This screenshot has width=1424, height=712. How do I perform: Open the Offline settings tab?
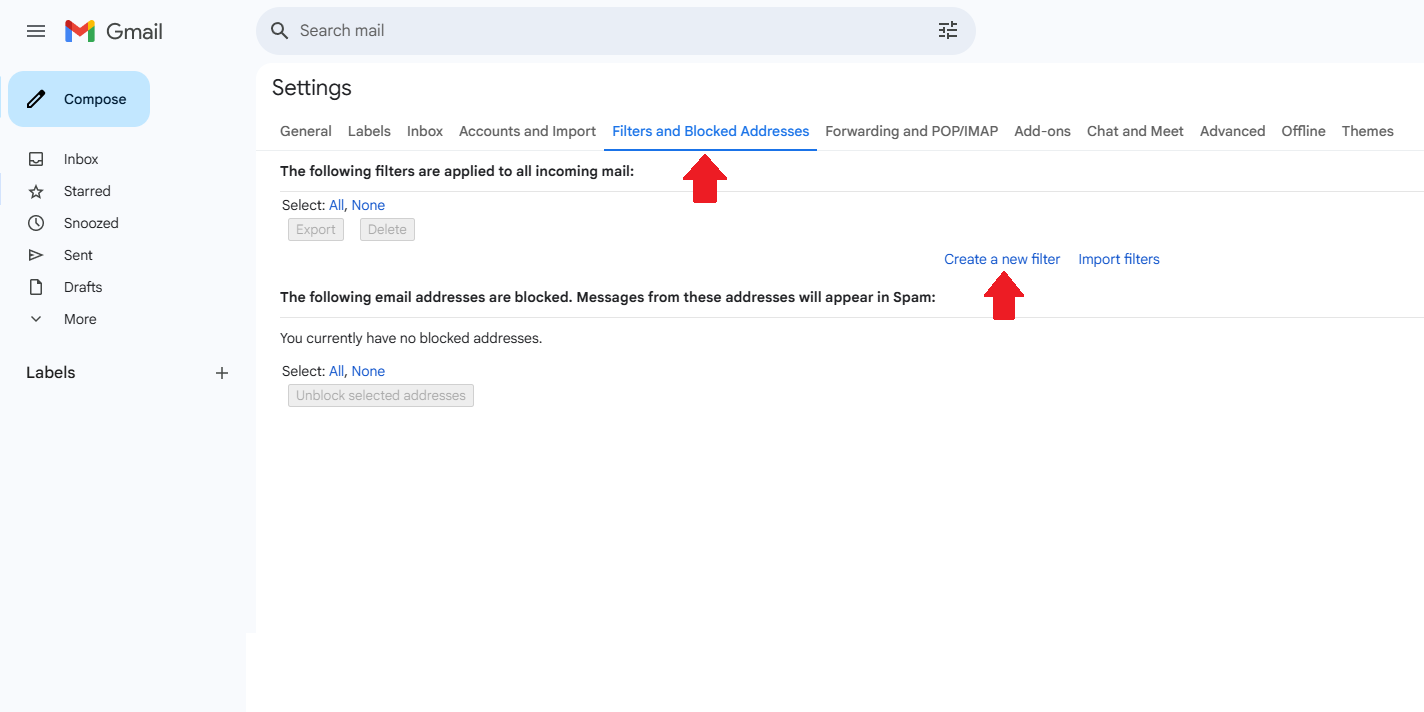[x=1303, y=131]
